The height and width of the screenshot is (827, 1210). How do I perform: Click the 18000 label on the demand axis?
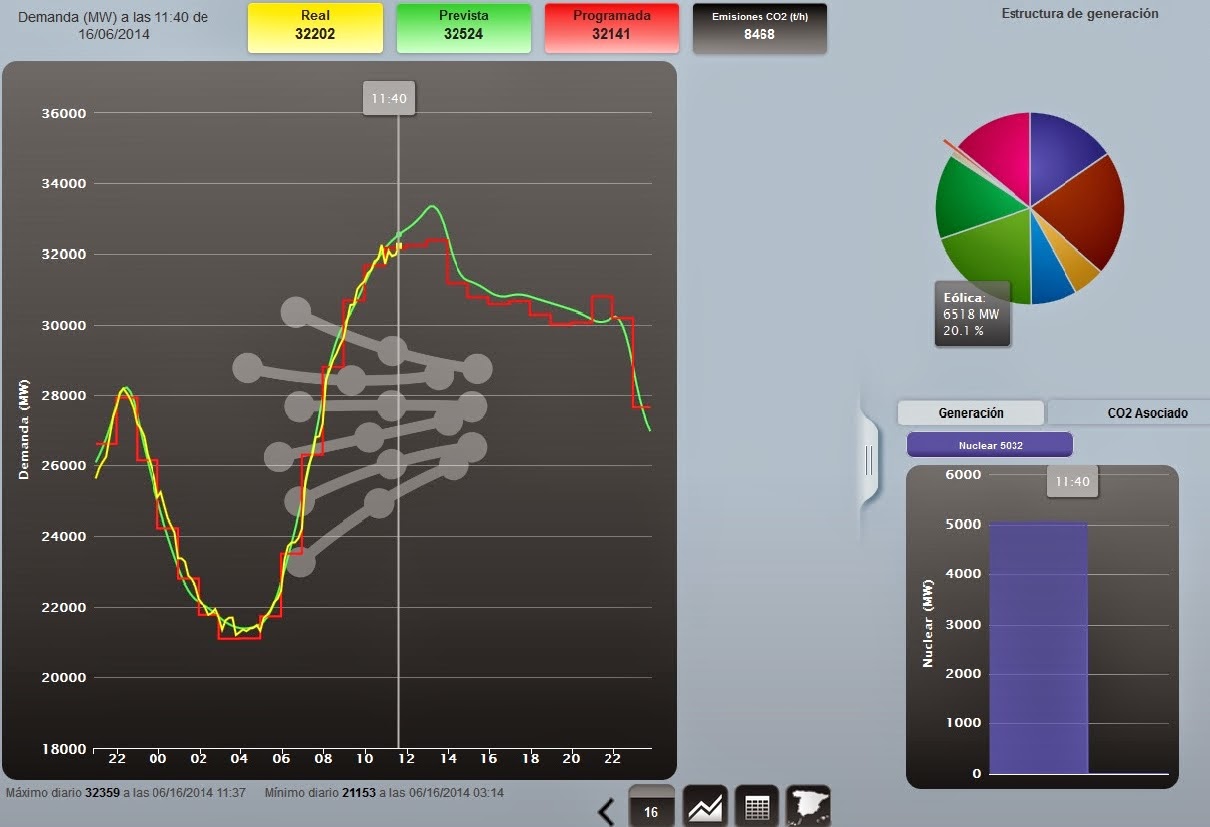(64, 748)
